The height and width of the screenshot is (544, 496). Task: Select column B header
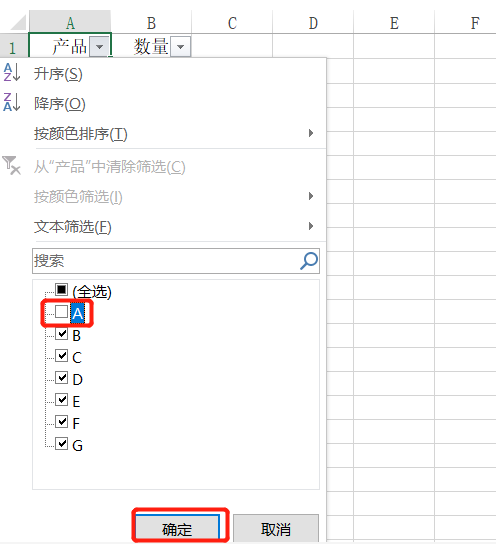pos(151,22)
